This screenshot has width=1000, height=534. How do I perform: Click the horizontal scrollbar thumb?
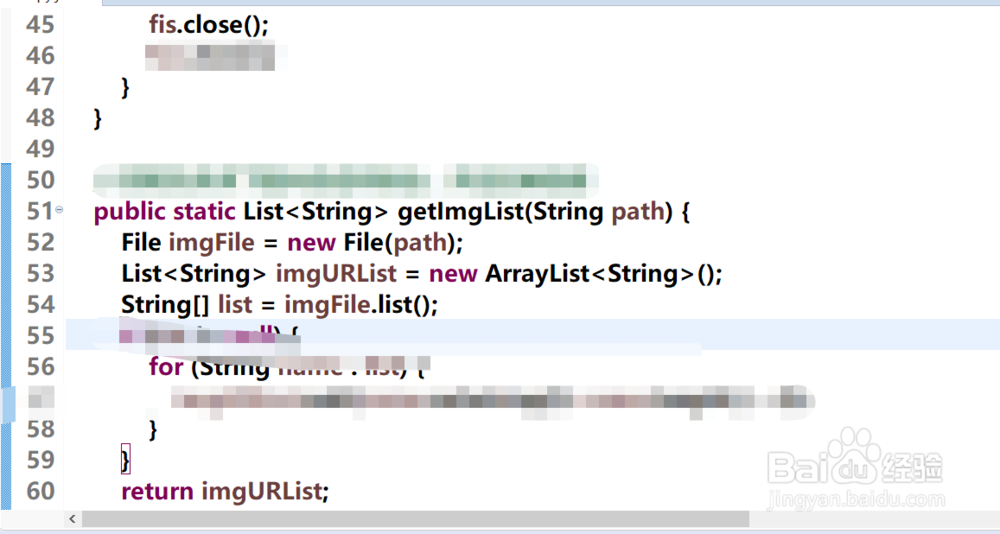pyautogui.click(x=415, y=520)
